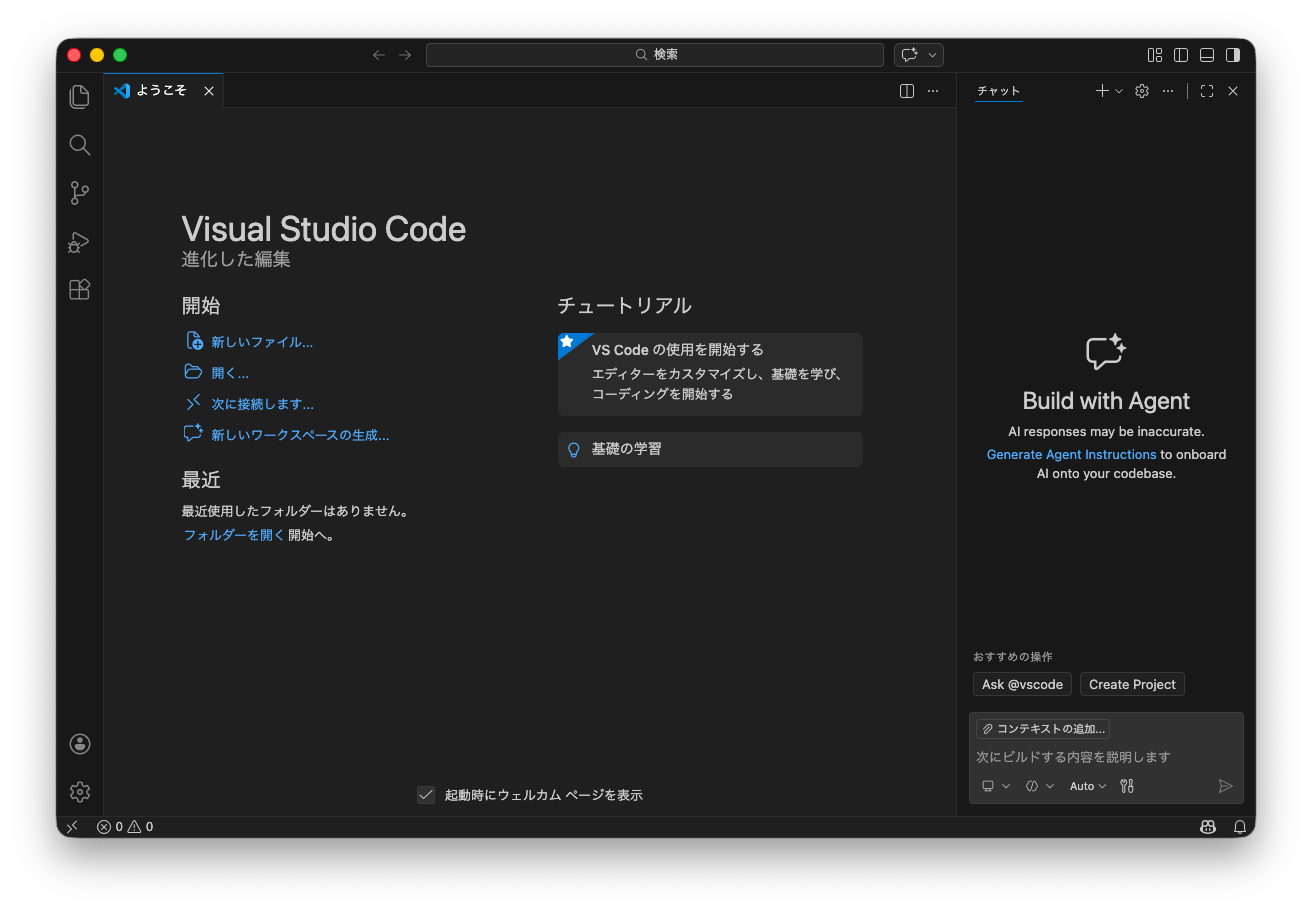The height and width of the screenshot is (912, 1312).
Task: Click the open folder icon beside 開く
Action: [194, 372]
